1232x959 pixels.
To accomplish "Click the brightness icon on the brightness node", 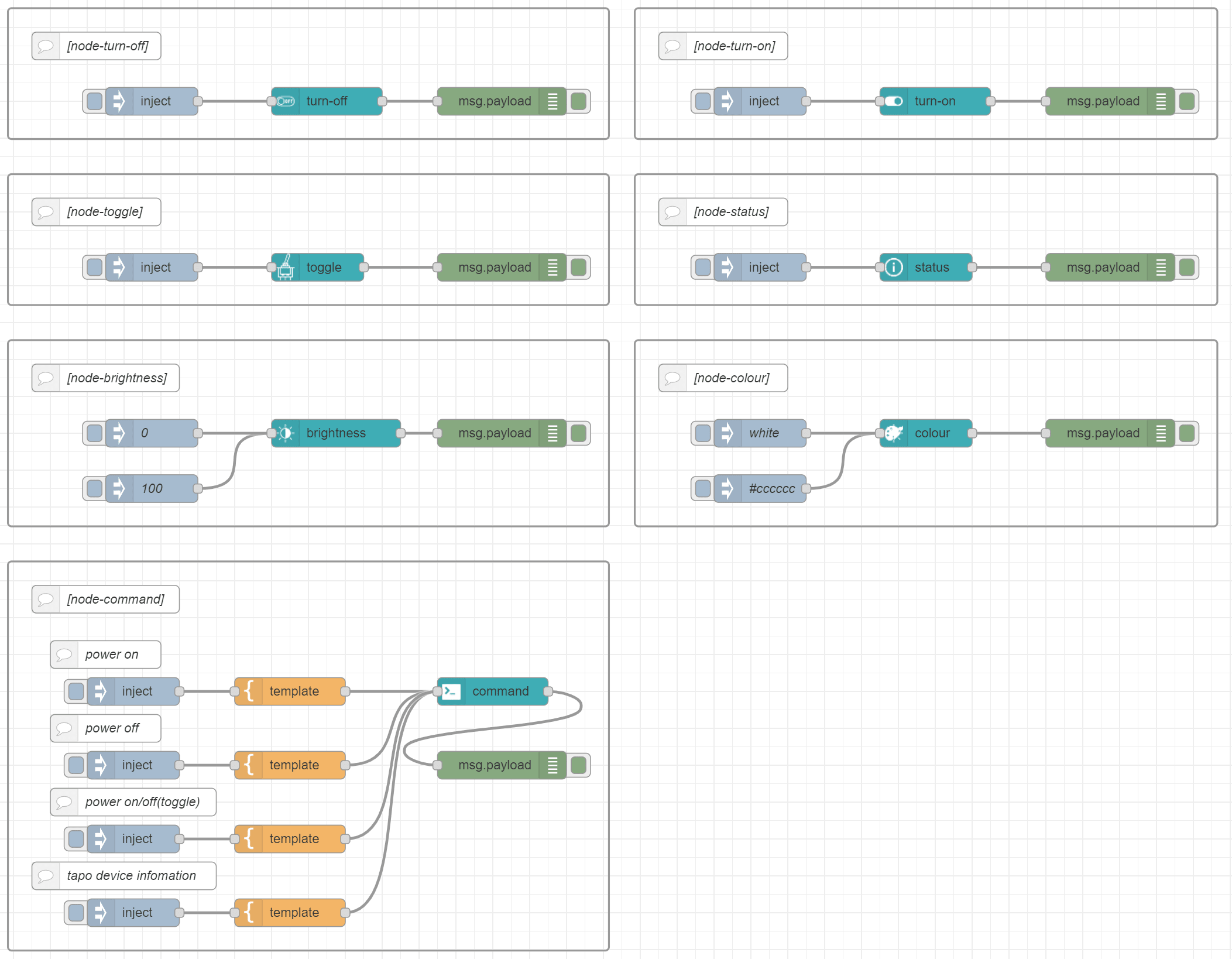I will pos(286,433).
